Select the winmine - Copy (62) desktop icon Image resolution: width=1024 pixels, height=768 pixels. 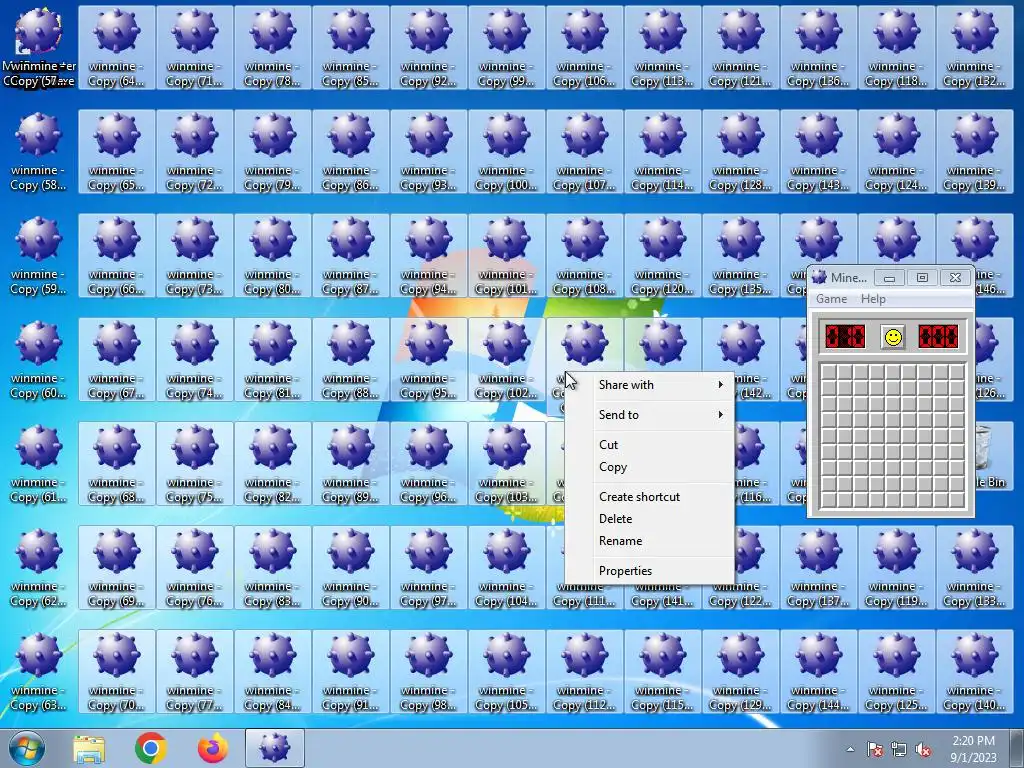pos(39,567)
